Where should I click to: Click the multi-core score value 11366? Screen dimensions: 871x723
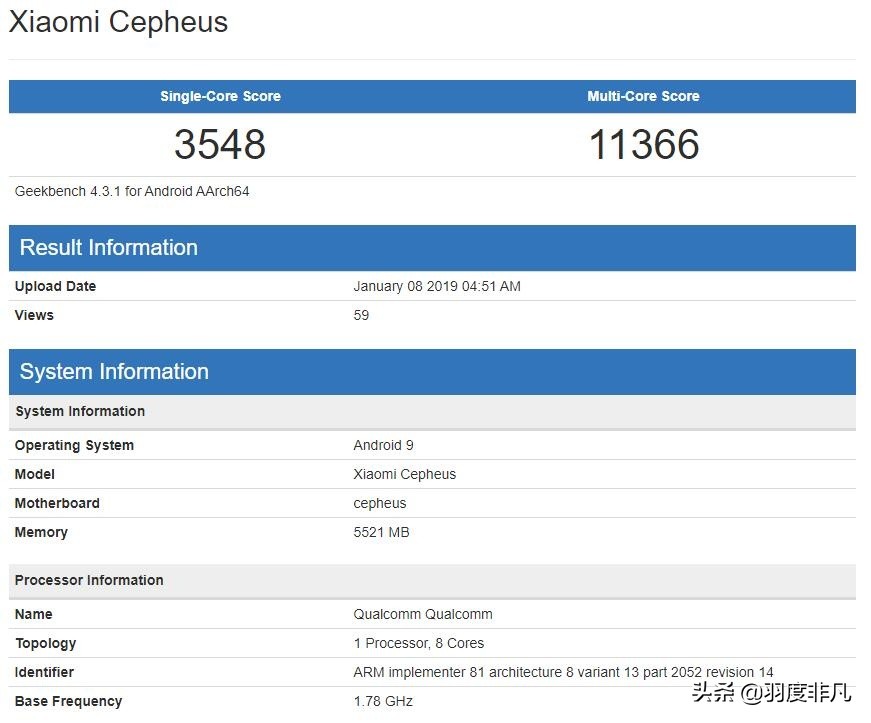(644, 144)
